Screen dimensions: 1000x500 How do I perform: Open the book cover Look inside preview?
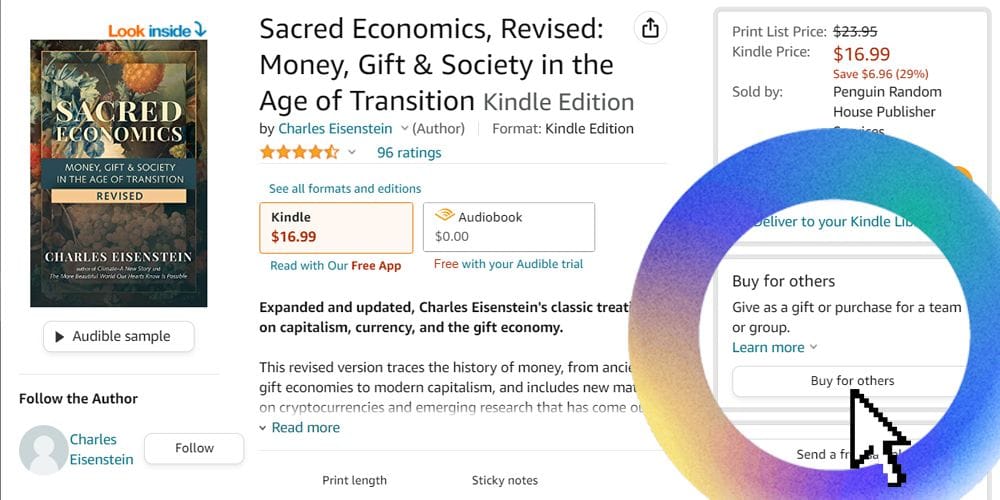coord(119,173)
